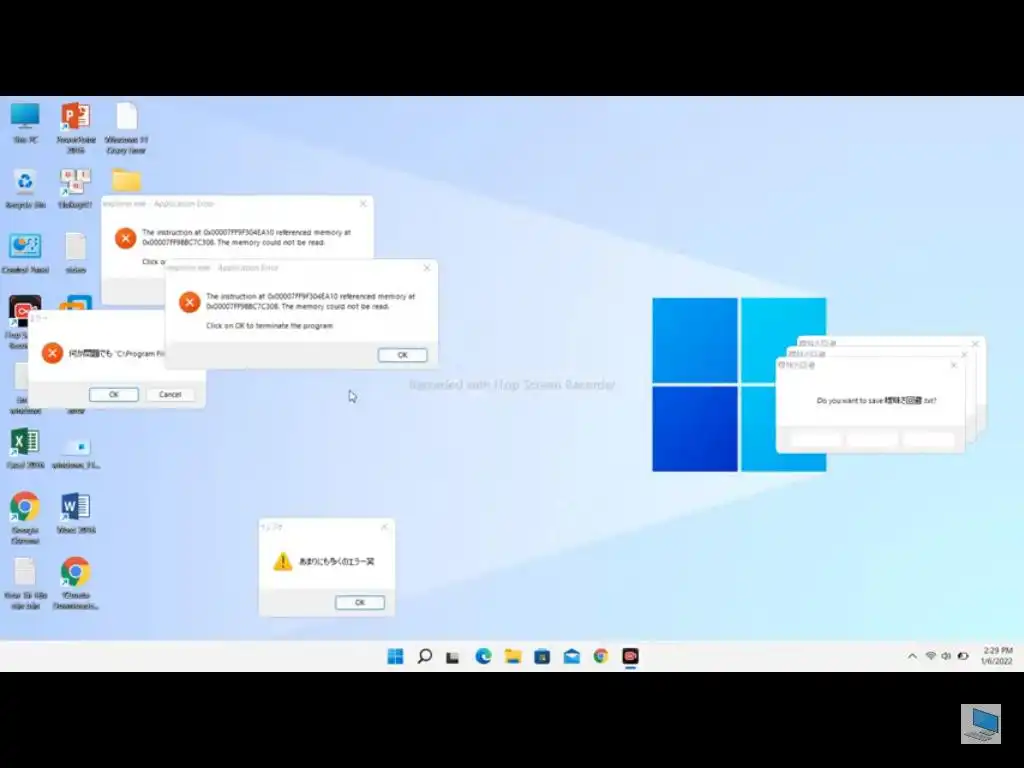Click OK in yellow warning dialog
The width and height of the screenshot is (1024, 768).
[x=360, y=602]
